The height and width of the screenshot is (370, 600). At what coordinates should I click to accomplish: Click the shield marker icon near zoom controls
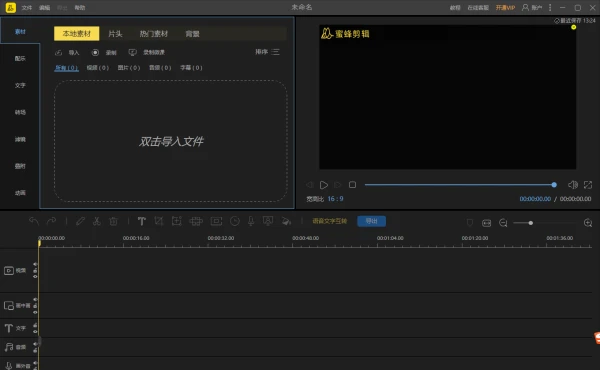coord(470,223)
